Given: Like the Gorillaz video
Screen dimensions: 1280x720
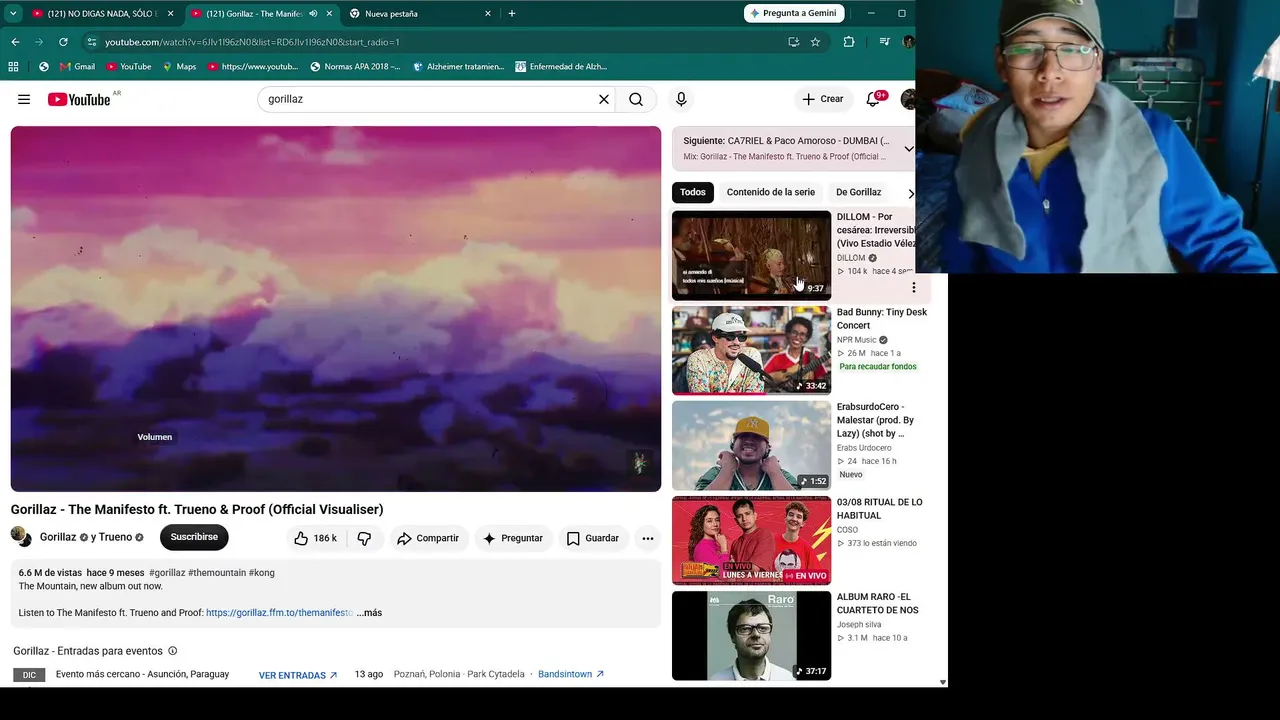Looking at the screenshot, I should coord(315,538).
